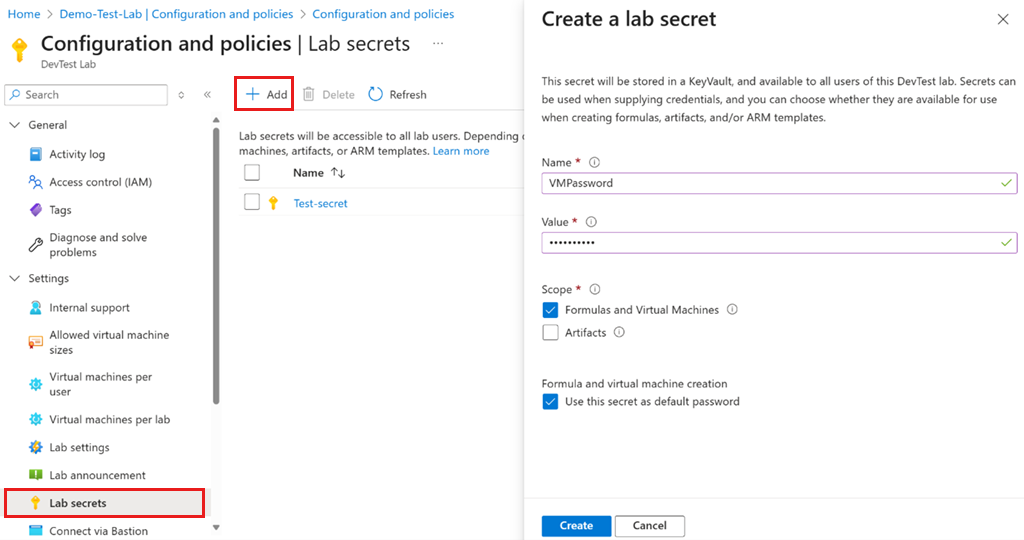Open the ellipsis menu beside page title
1024x540 pixels.
point(438,44)
